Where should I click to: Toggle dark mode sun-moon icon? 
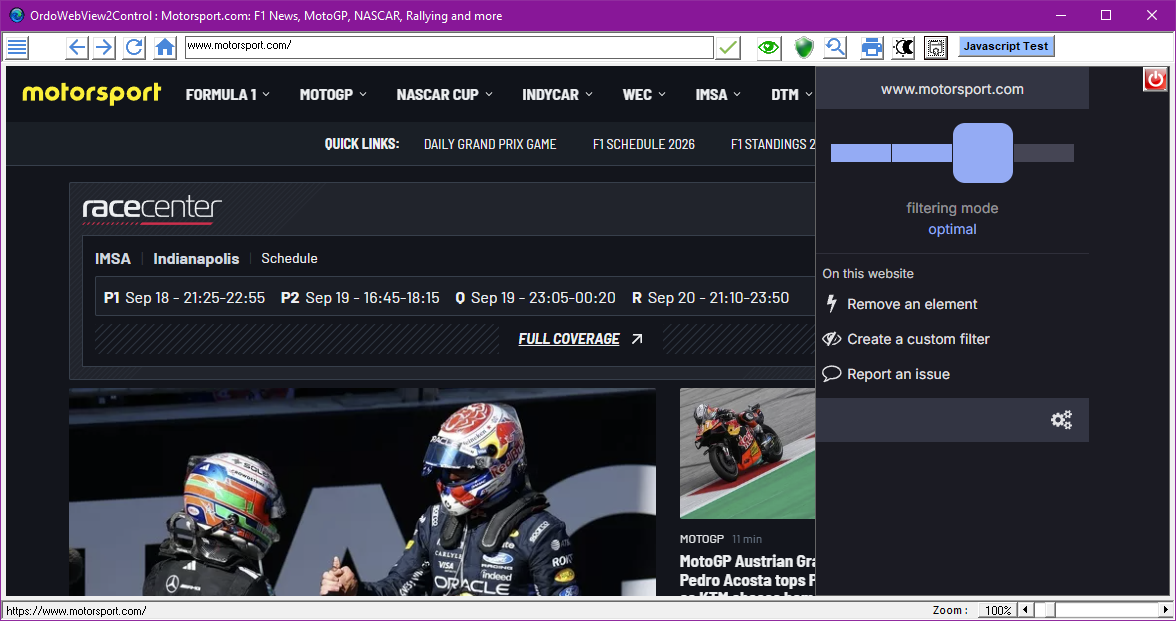click(x=904, y=47)
